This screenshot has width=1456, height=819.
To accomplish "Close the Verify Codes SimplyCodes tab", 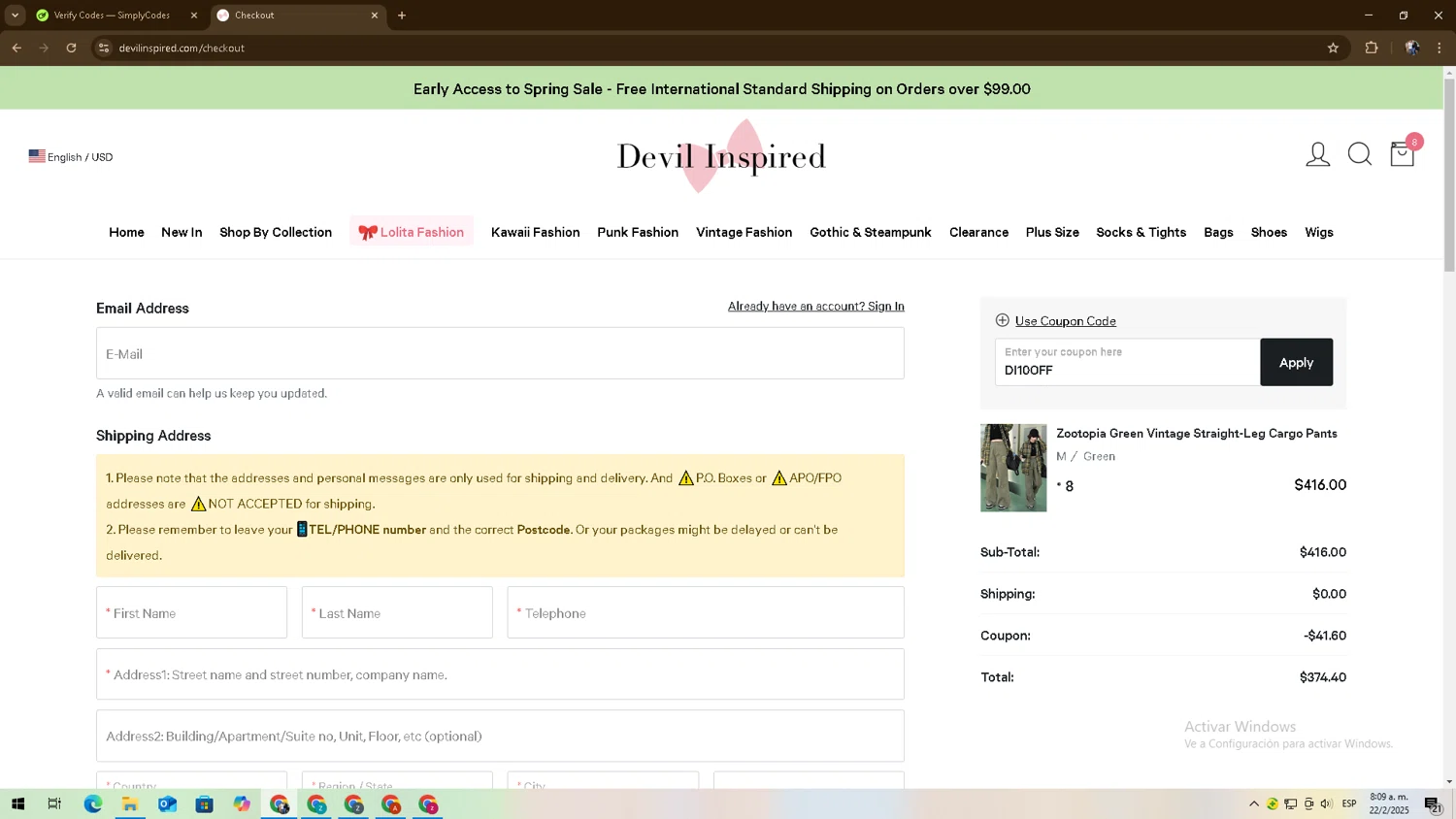I will click(194, 16).
